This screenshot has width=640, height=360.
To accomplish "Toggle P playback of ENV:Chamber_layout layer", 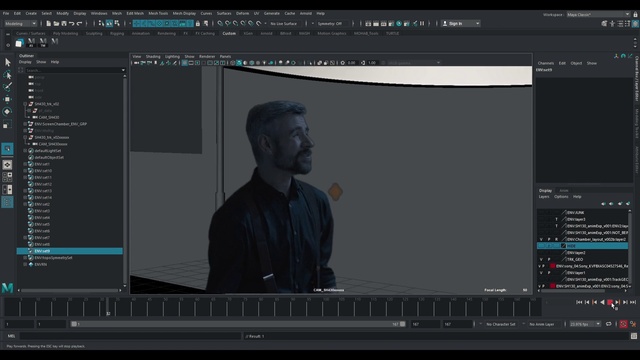I will 549,239.
